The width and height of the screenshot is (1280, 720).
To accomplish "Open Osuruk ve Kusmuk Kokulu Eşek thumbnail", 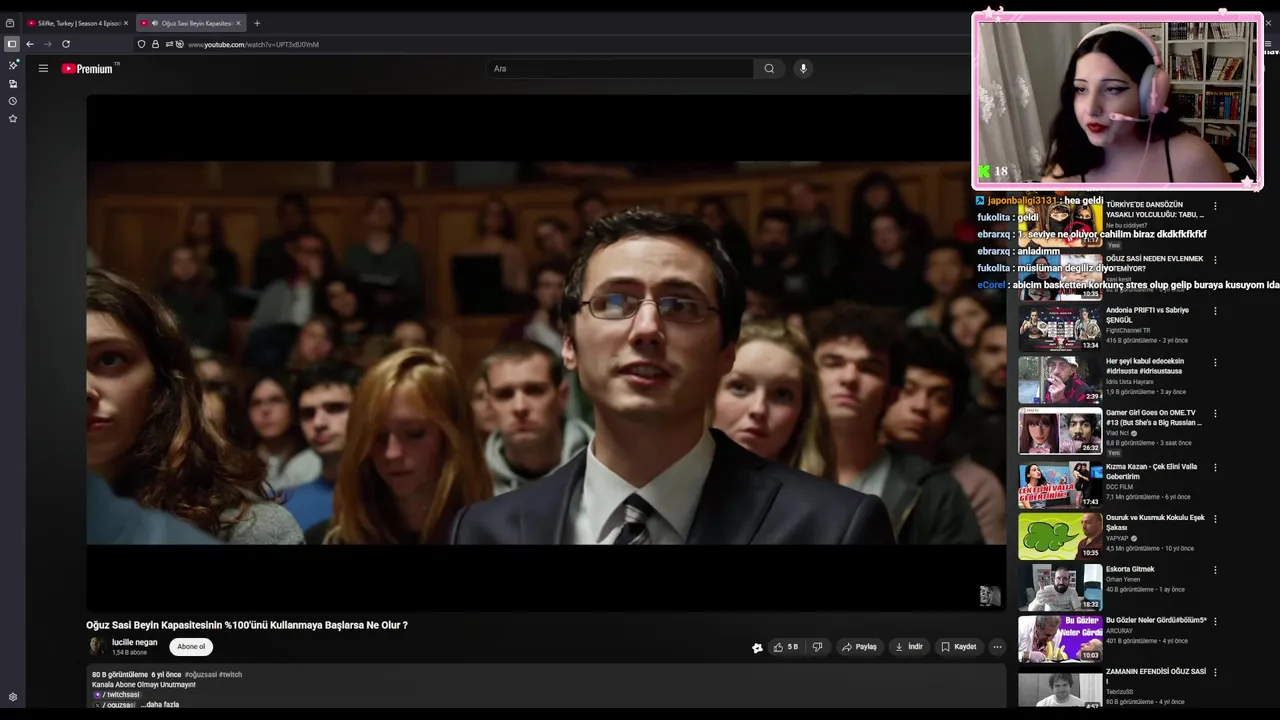I will tap(1060, 535).
